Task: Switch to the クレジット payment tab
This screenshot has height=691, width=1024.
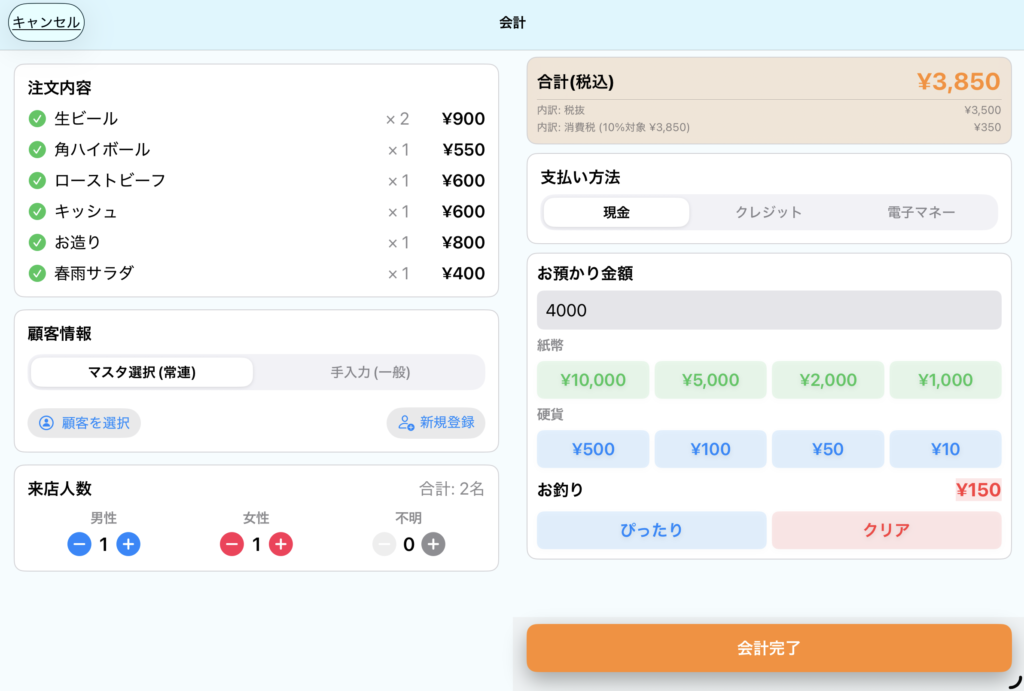Action: coord(768,212)
